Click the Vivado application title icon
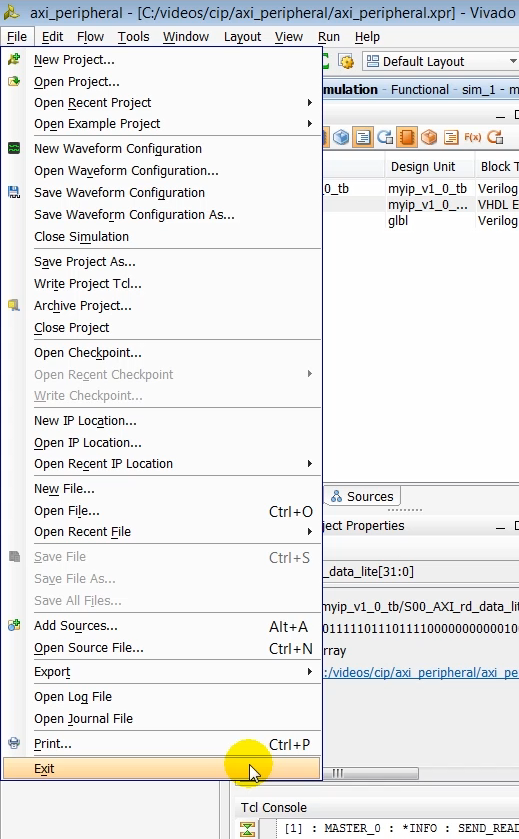 (x=11, y=12)
